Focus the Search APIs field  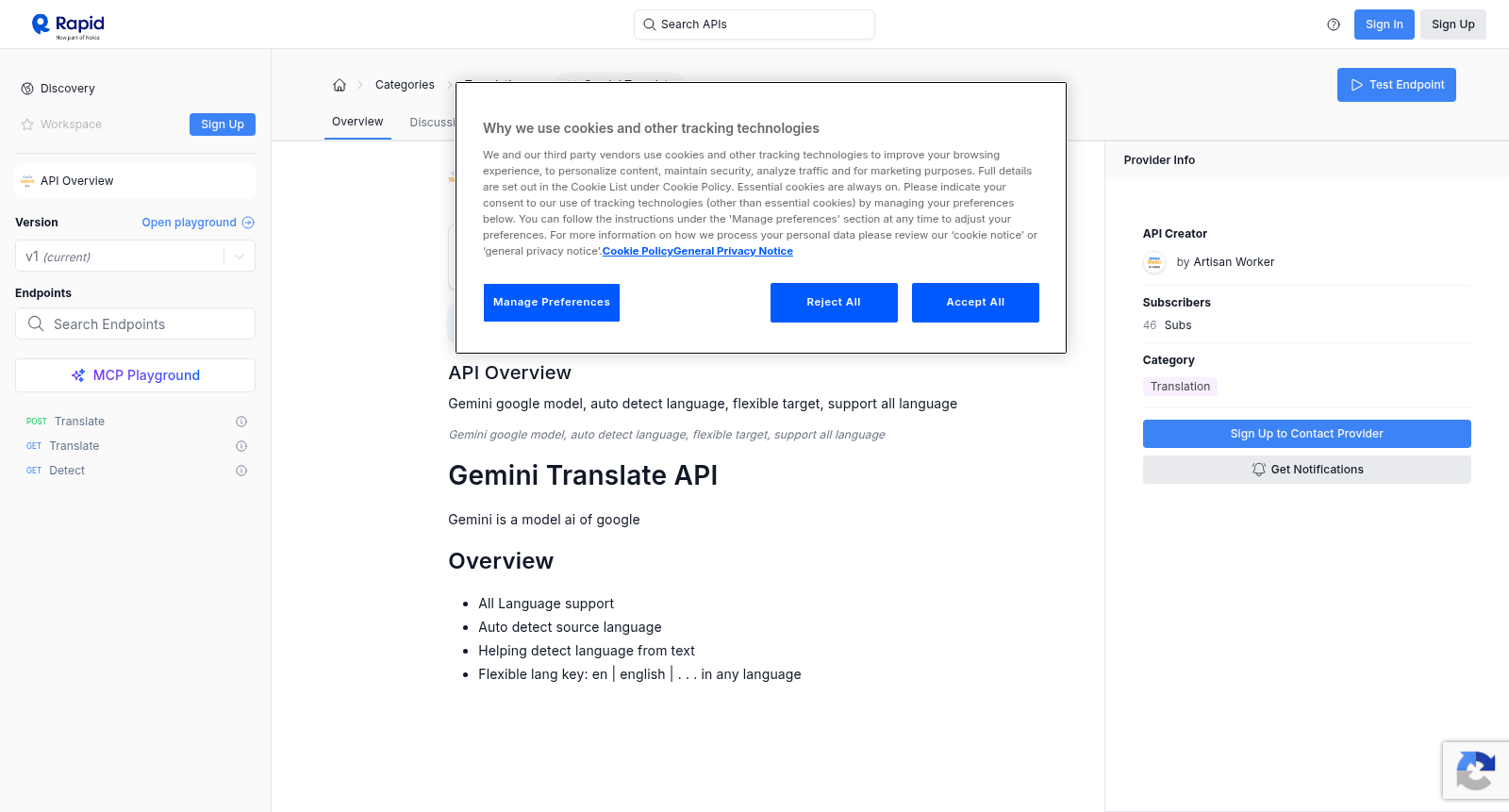(754, 25)
